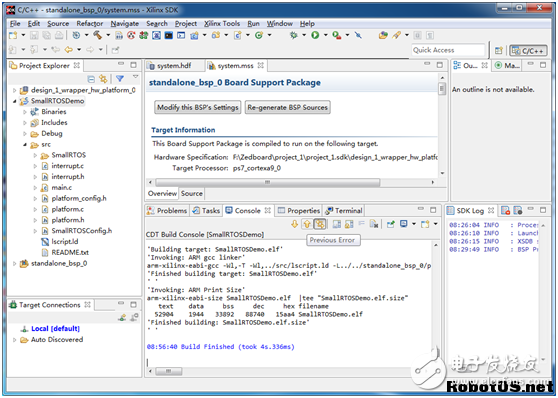Image resolution: width=558 pixels, height=398 pixels.
Task: Close the system.mss editor tab
Action: 260,65
